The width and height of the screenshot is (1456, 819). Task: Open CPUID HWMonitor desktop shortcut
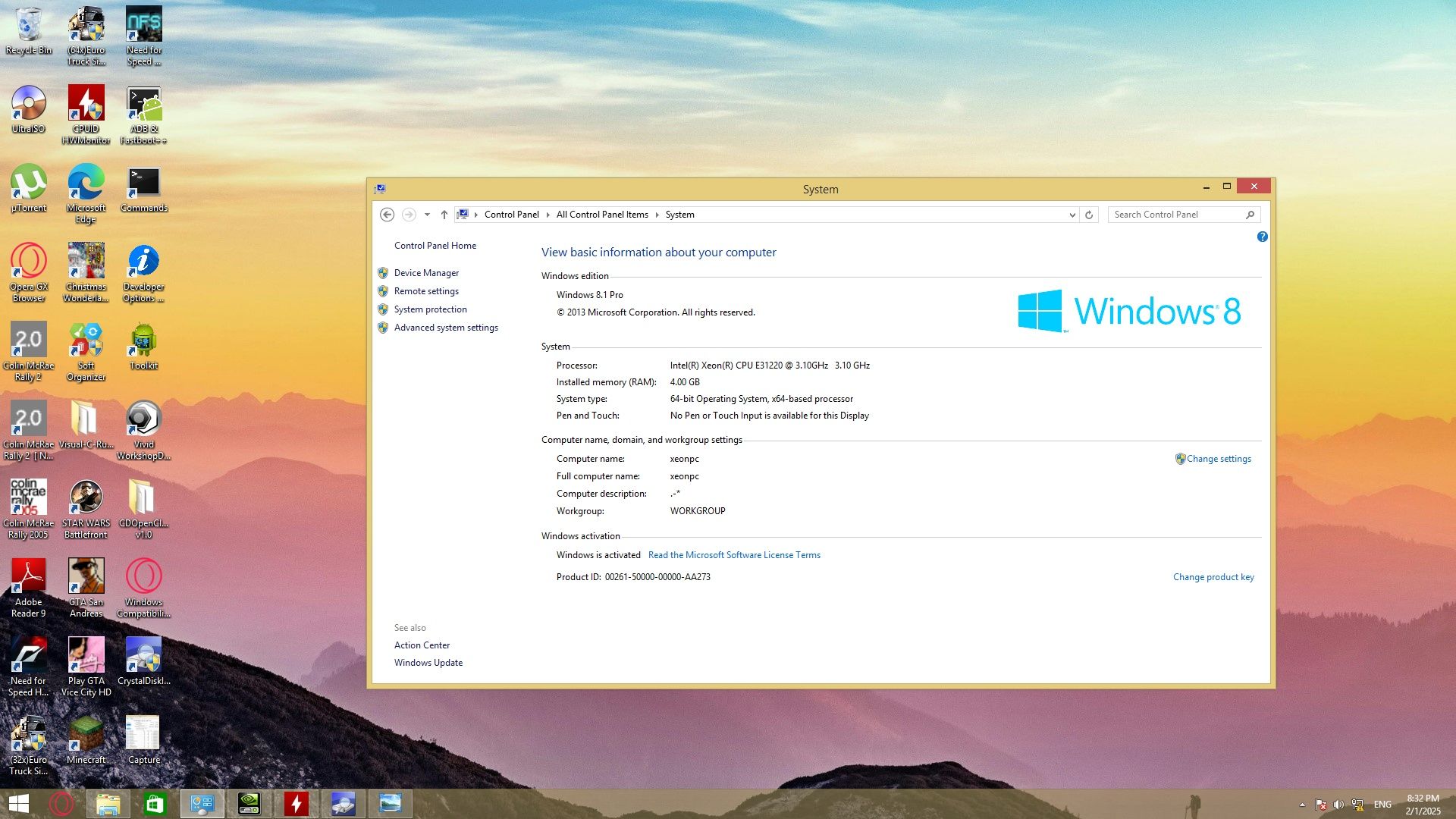click(86, 114)
